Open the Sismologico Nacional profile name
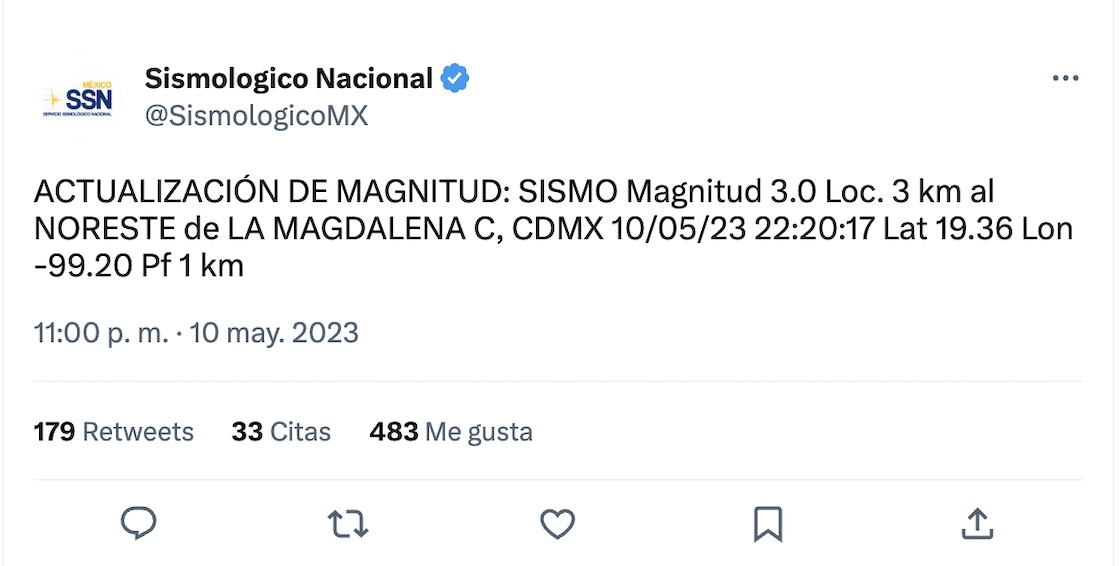 tap(288, 78)
